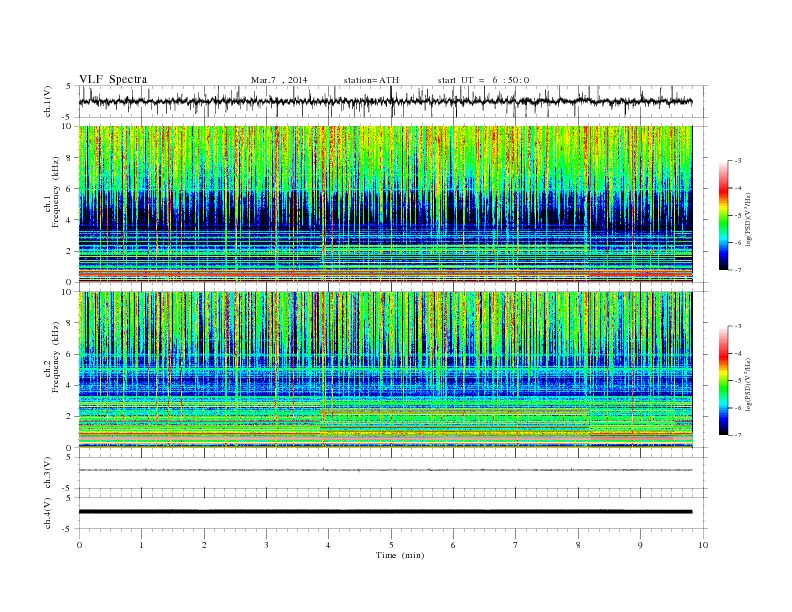Click the 'Time (min)' axis title
This screenshot has width=792, height=612.
(x=400, y=555)
